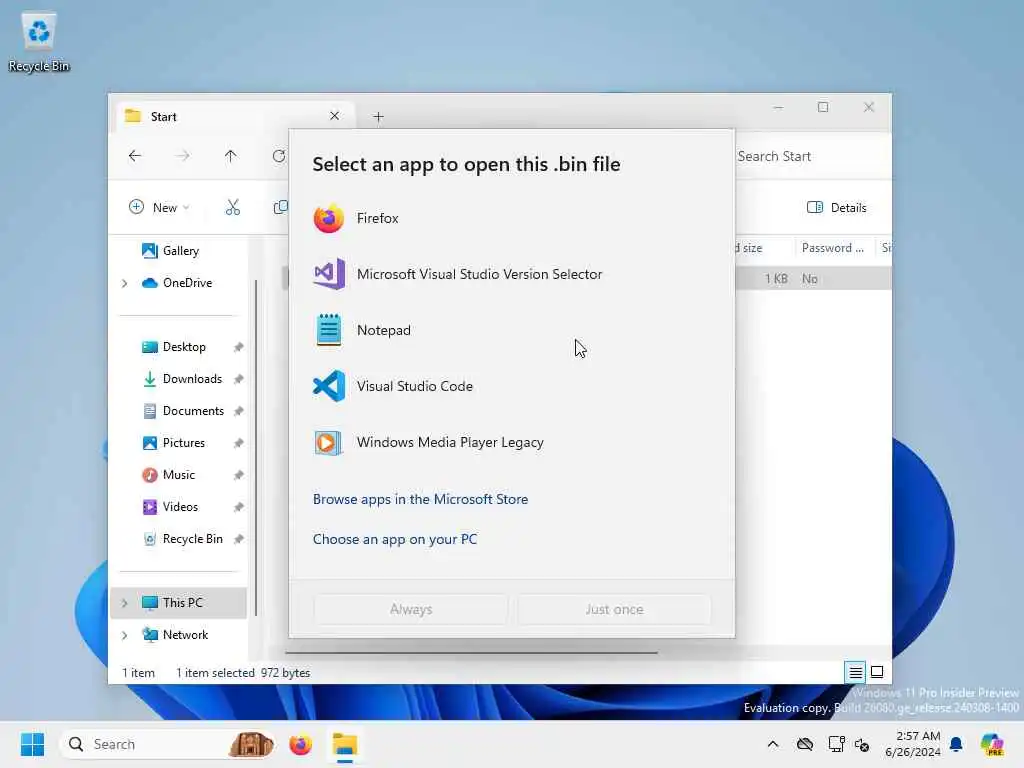This screenshot has height=768, width=1024.
Task: Expand the This PC node
Action: click(x=124, y=602)
